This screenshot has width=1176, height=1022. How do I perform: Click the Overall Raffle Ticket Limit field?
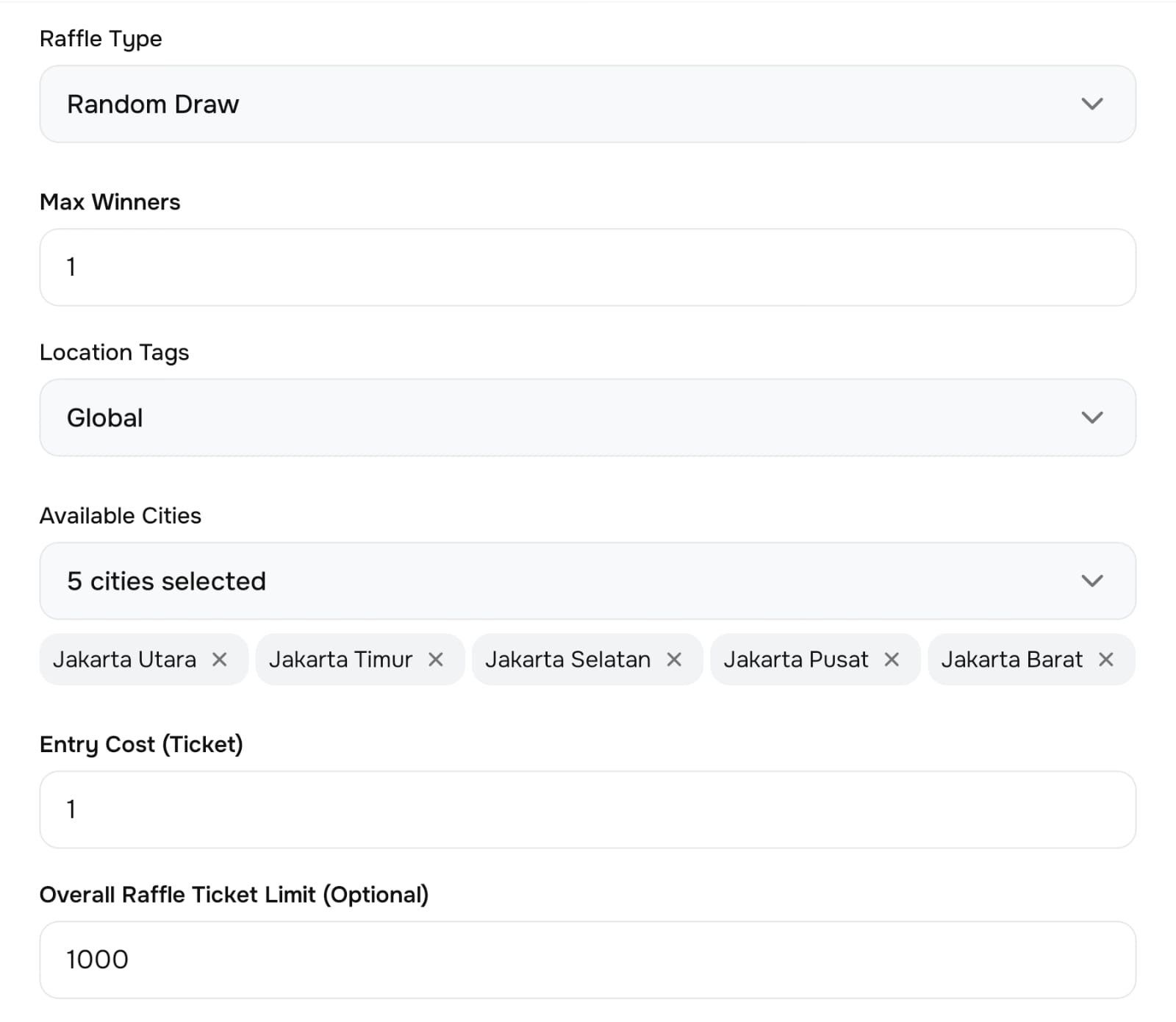[588, 960]
